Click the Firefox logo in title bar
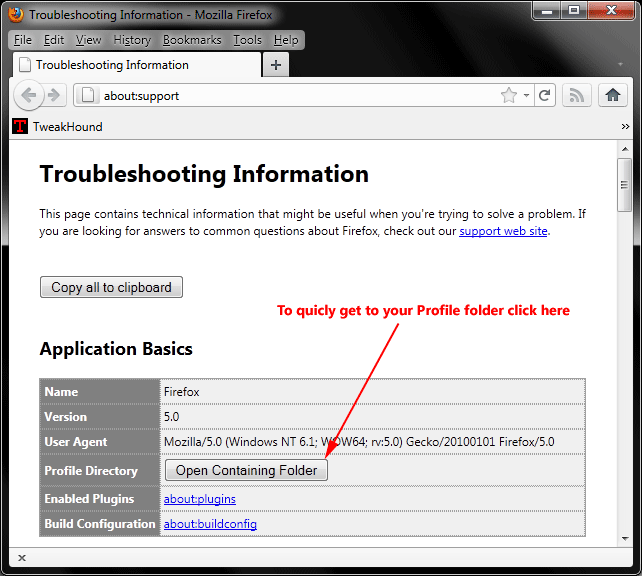This screenshot has width=642, height=576. click(16, 15)
